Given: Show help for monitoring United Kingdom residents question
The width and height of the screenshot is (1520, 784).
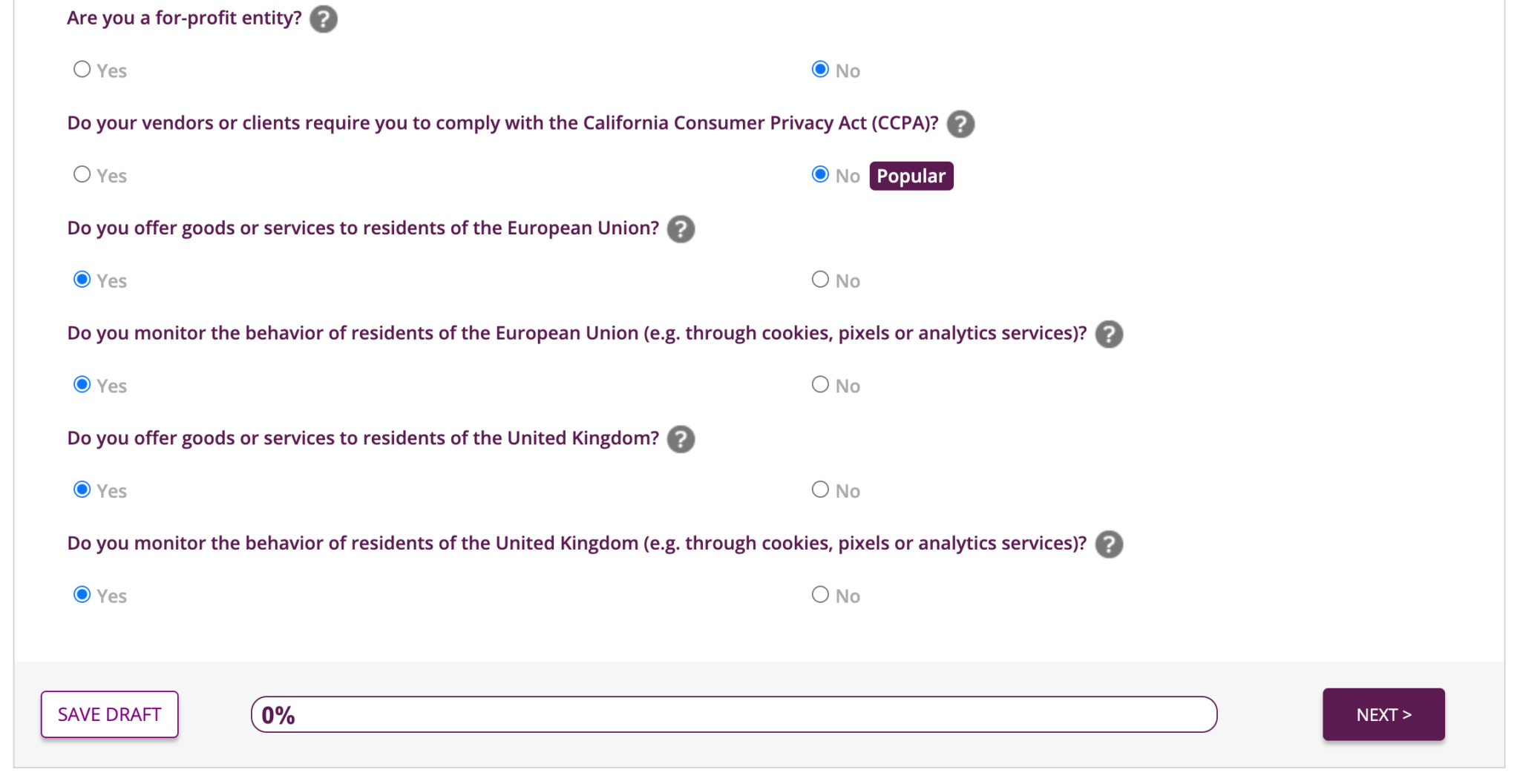Looking at the screenshot, I should tap(1109, 544).
